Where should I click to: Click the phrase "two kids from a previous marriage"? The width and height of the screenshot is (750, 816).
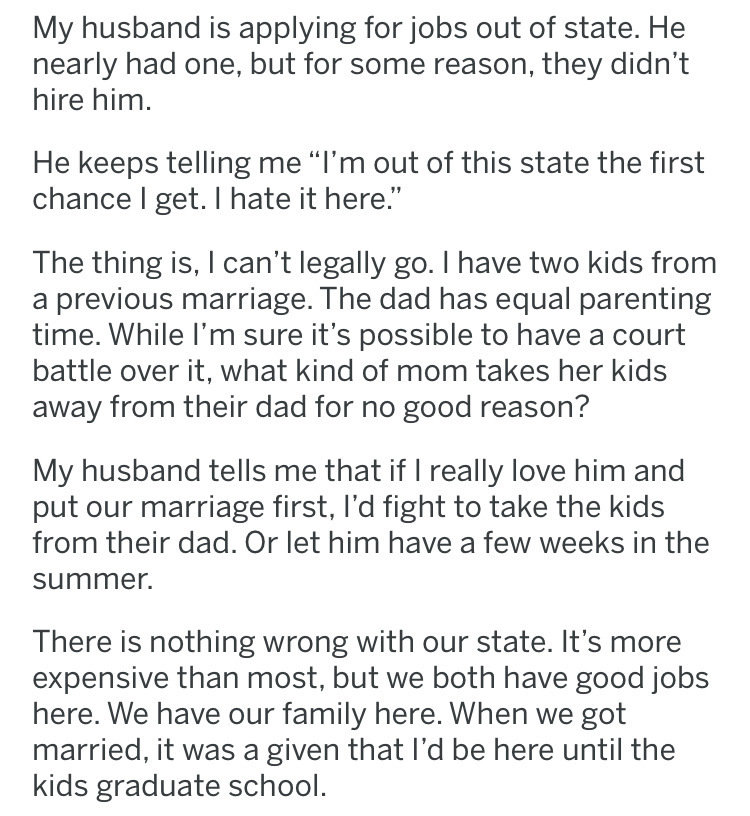(374, 281)
